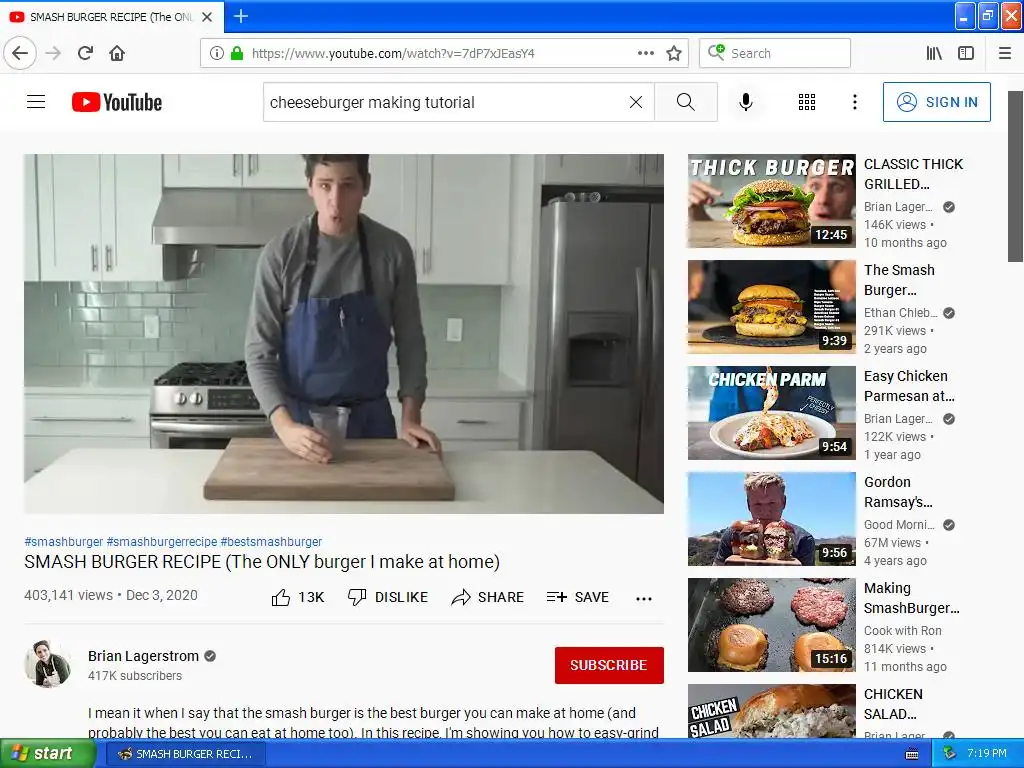
Task: Click the #smashburger hashtag link
Action: pyautogui.click(x=63, y=541)
